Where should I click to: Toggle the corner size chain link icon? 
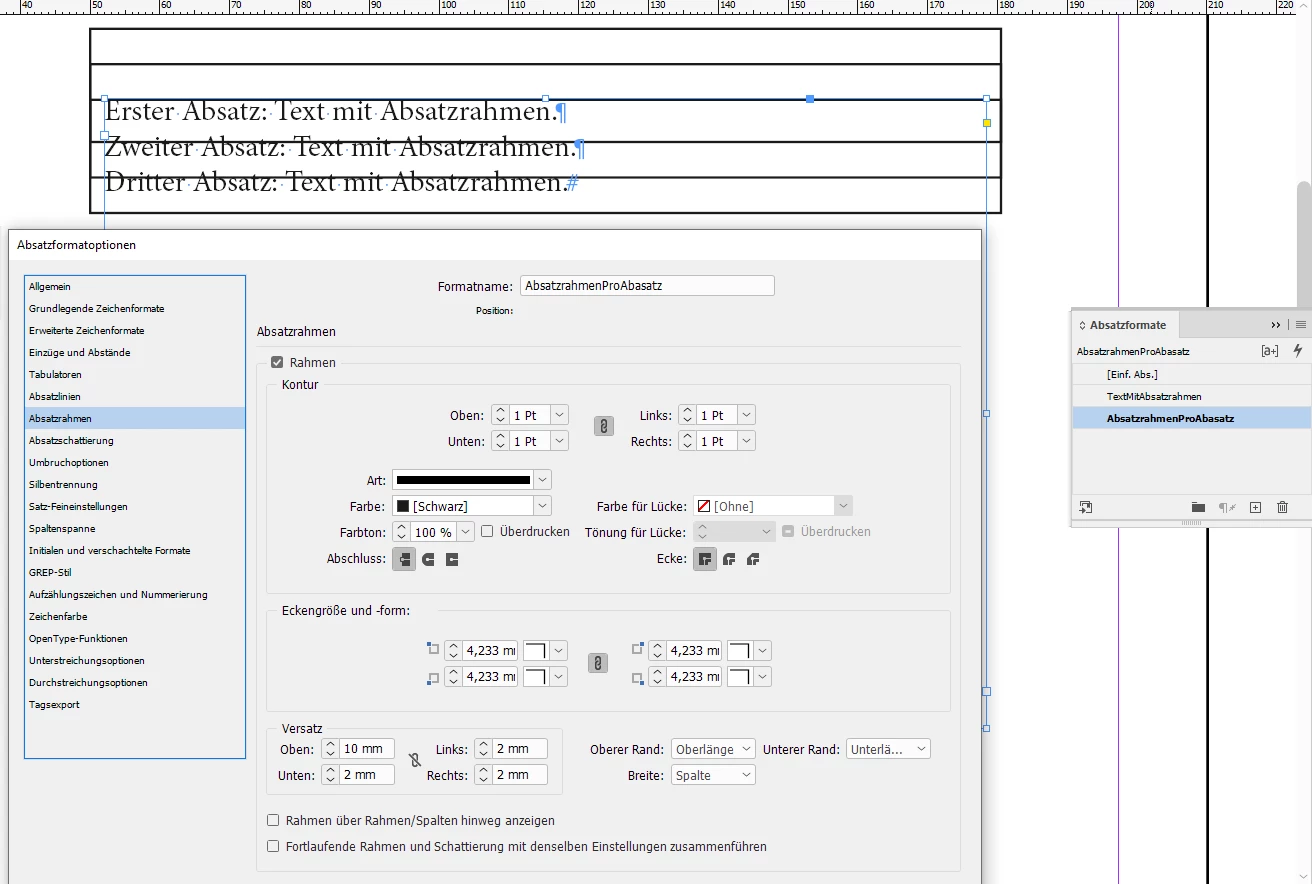(598, 663)
